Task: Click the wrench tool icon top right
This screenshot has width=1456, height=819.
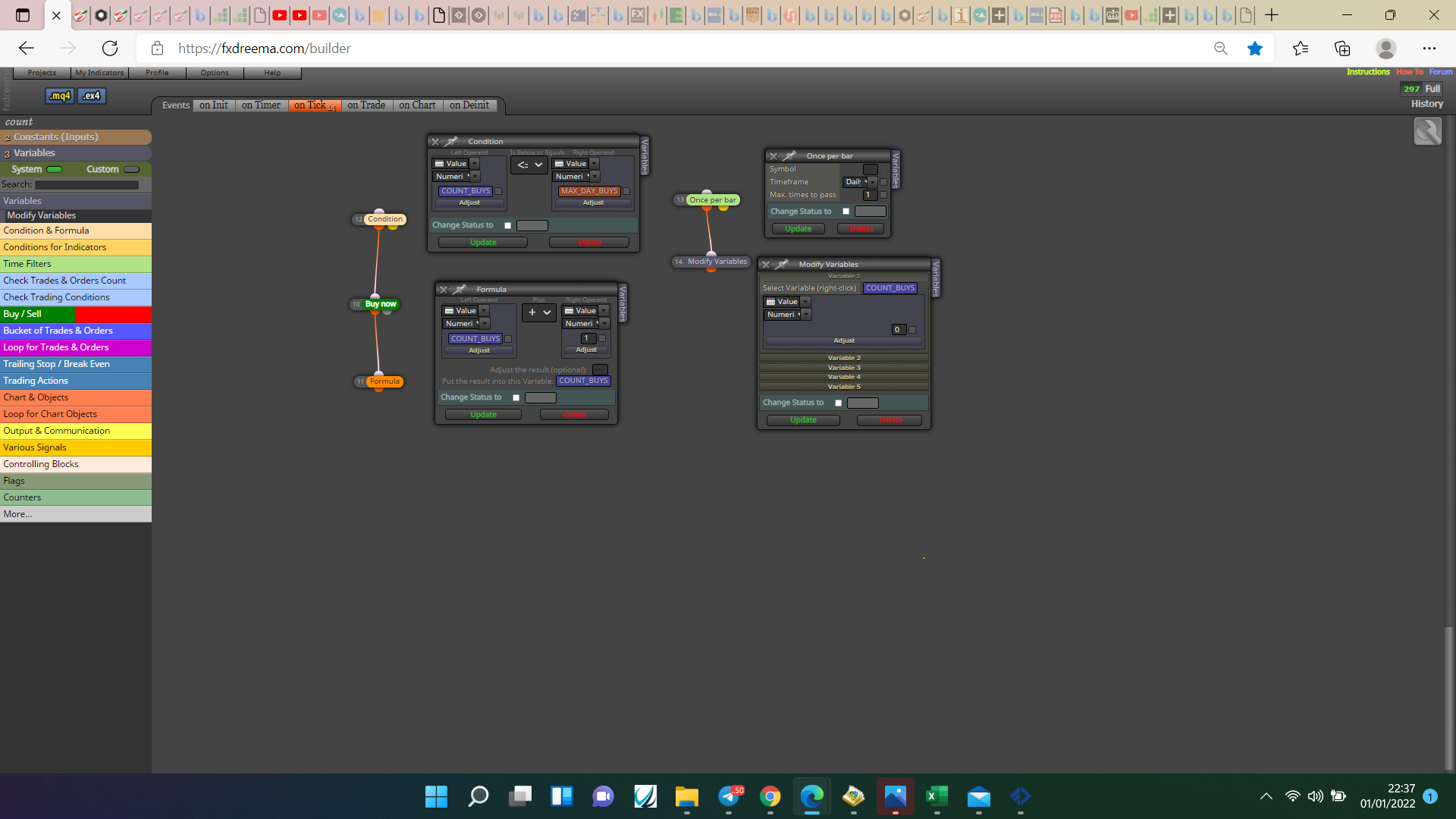Action: [x=1427, y=132]
